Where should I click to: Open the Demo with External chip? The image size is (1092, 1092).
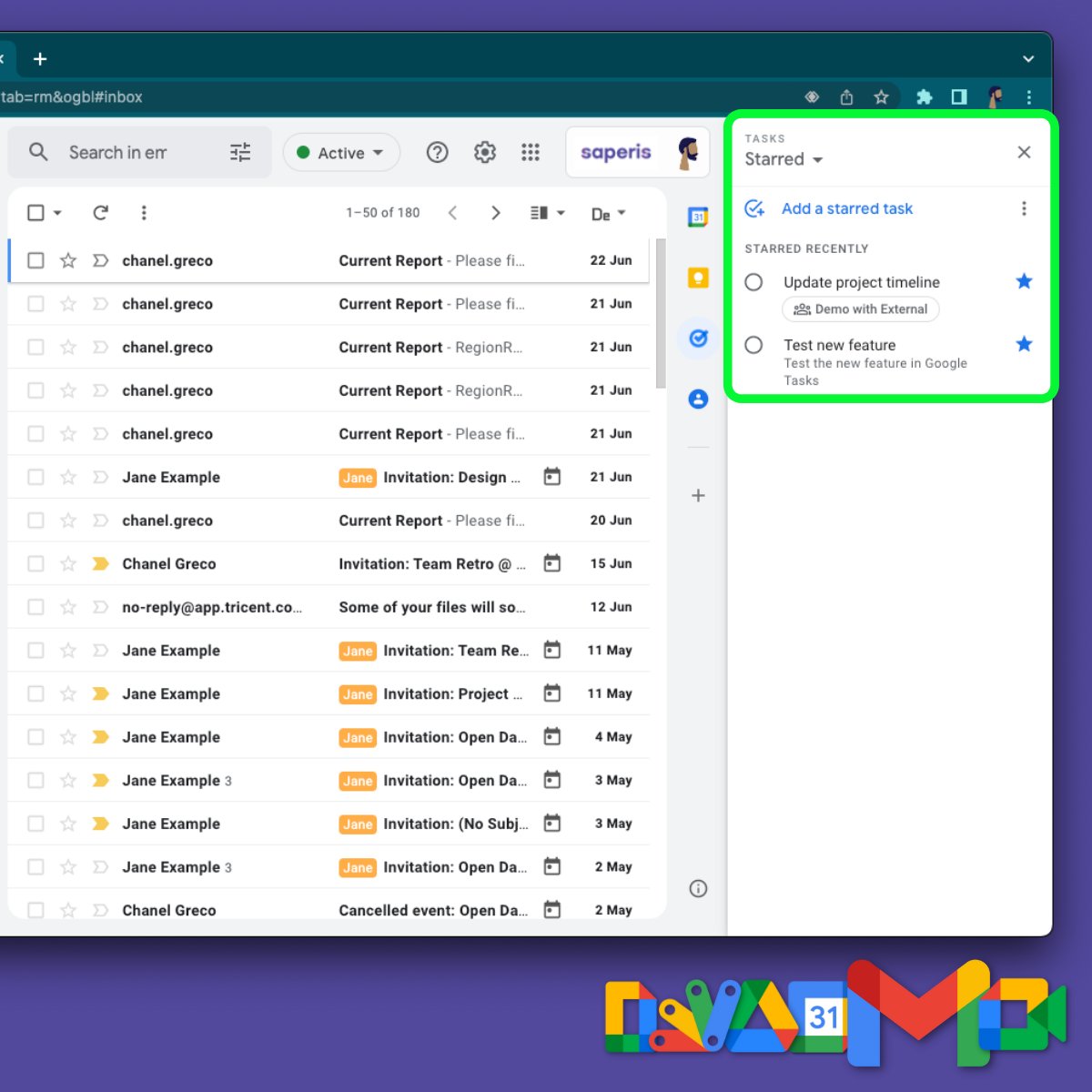pyautogui.click(x=861, y=309)
